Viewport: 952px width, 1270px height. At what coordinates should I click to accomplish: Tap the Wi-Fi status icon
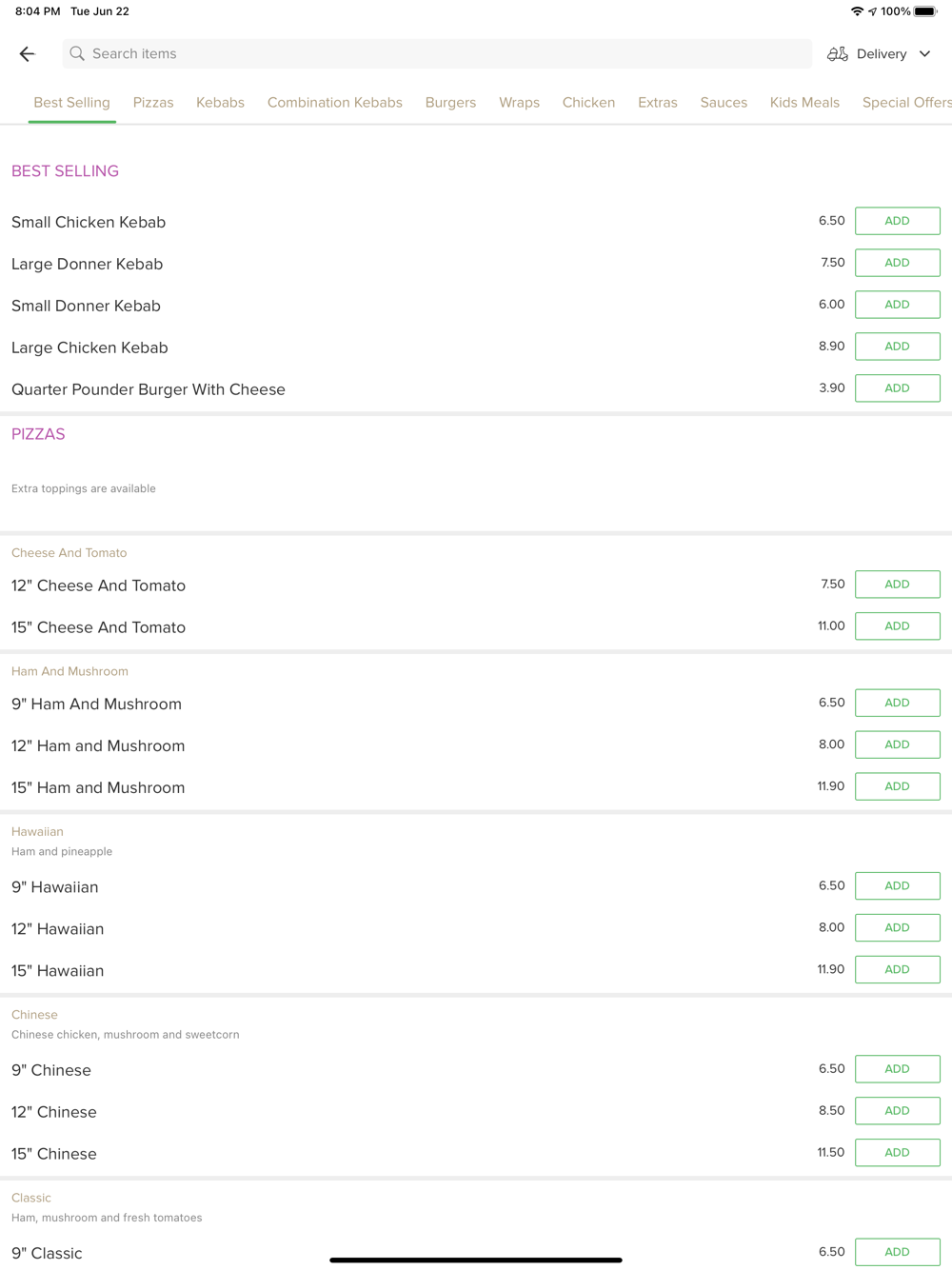tap(857, 11)
